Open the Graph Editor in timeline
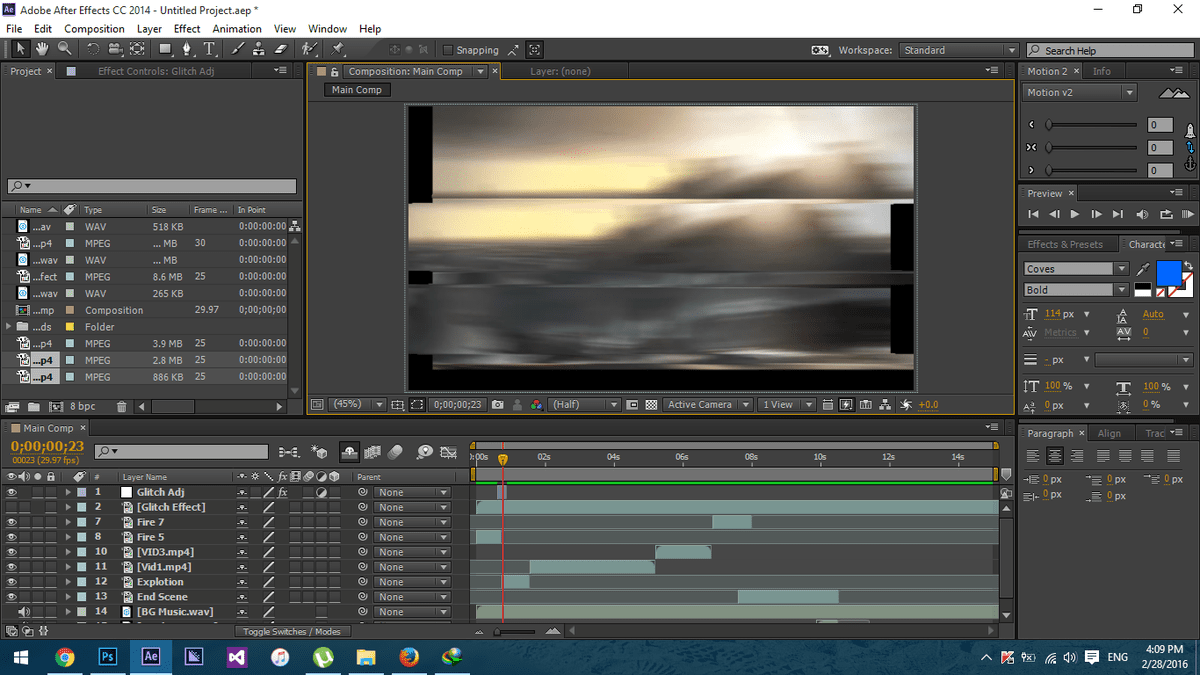 pos(448,452)
